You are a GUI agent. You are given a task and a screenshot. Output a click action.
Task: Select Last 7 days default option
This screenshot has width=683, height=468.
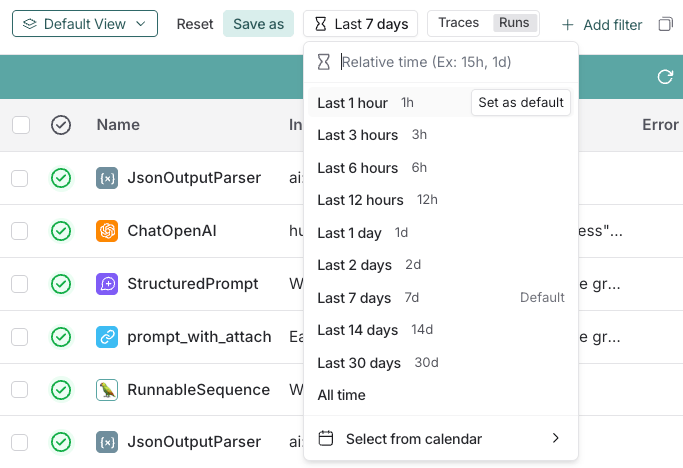441,298
